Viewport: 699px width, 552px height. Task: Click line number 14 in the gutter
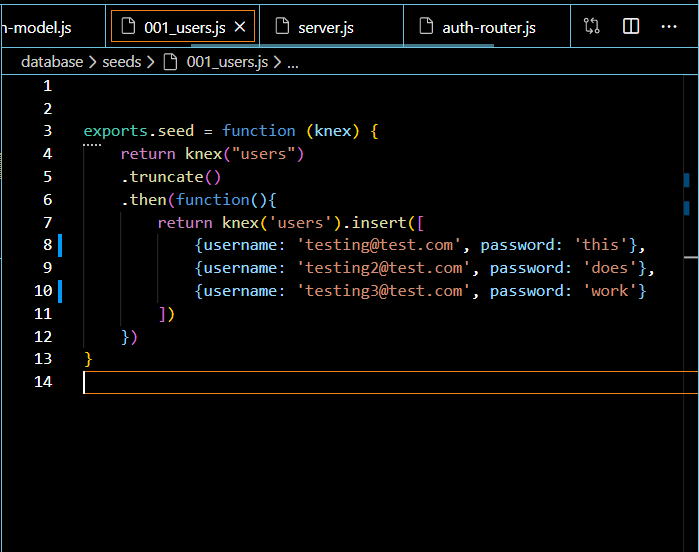[x=43, y=382]
